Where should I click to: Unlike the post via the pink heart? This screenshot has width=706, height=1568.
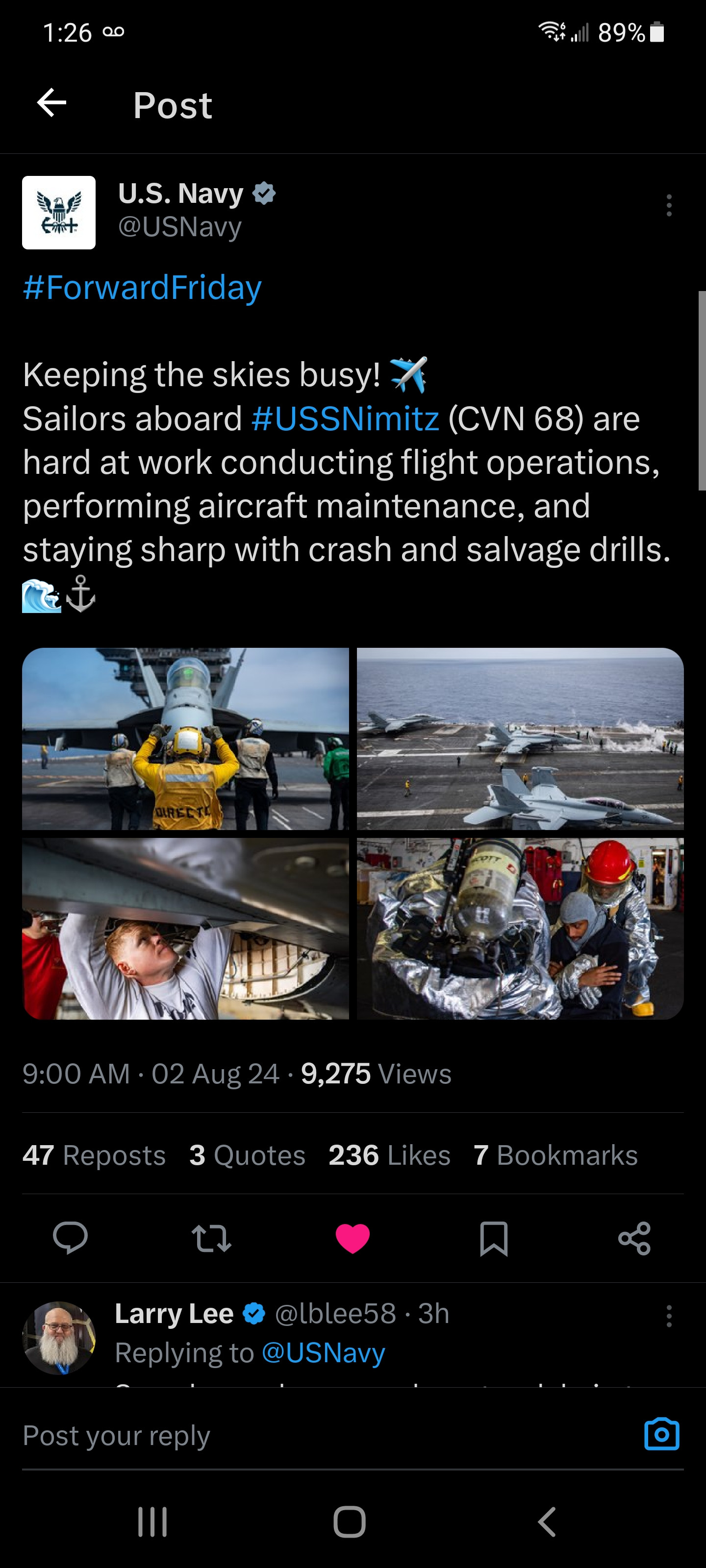pyautogui.click(x=353, y=1238)
